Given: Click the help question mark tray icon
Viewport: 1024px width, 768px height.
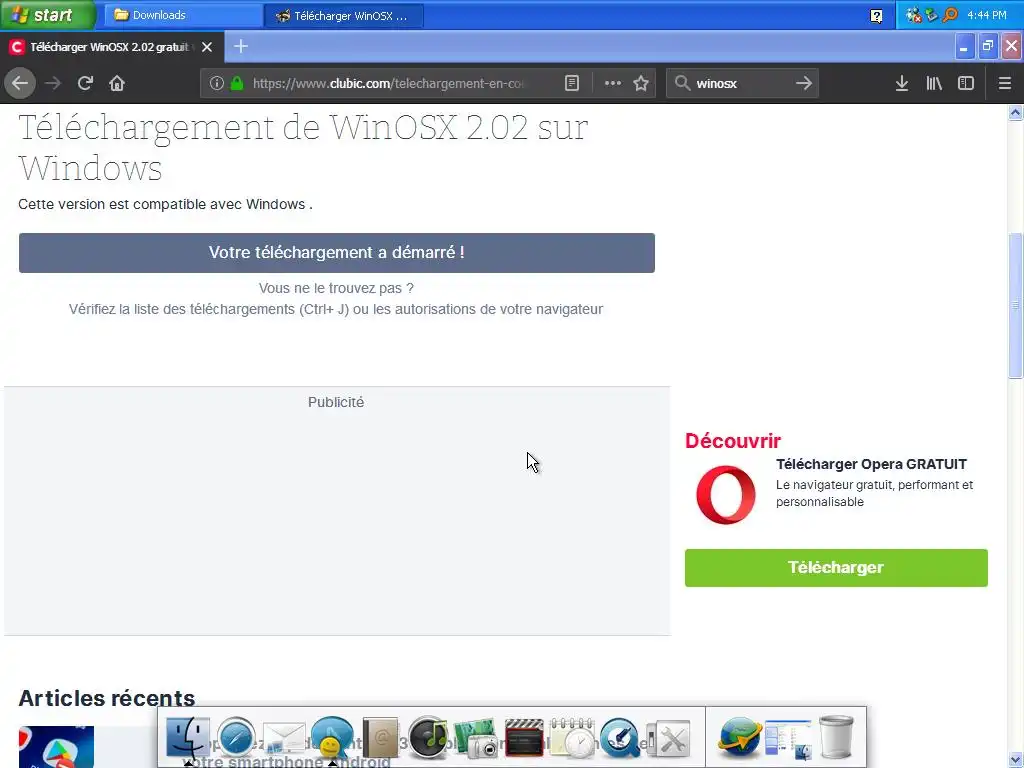Looking at the screenshot, I should [x=876, y=16].
